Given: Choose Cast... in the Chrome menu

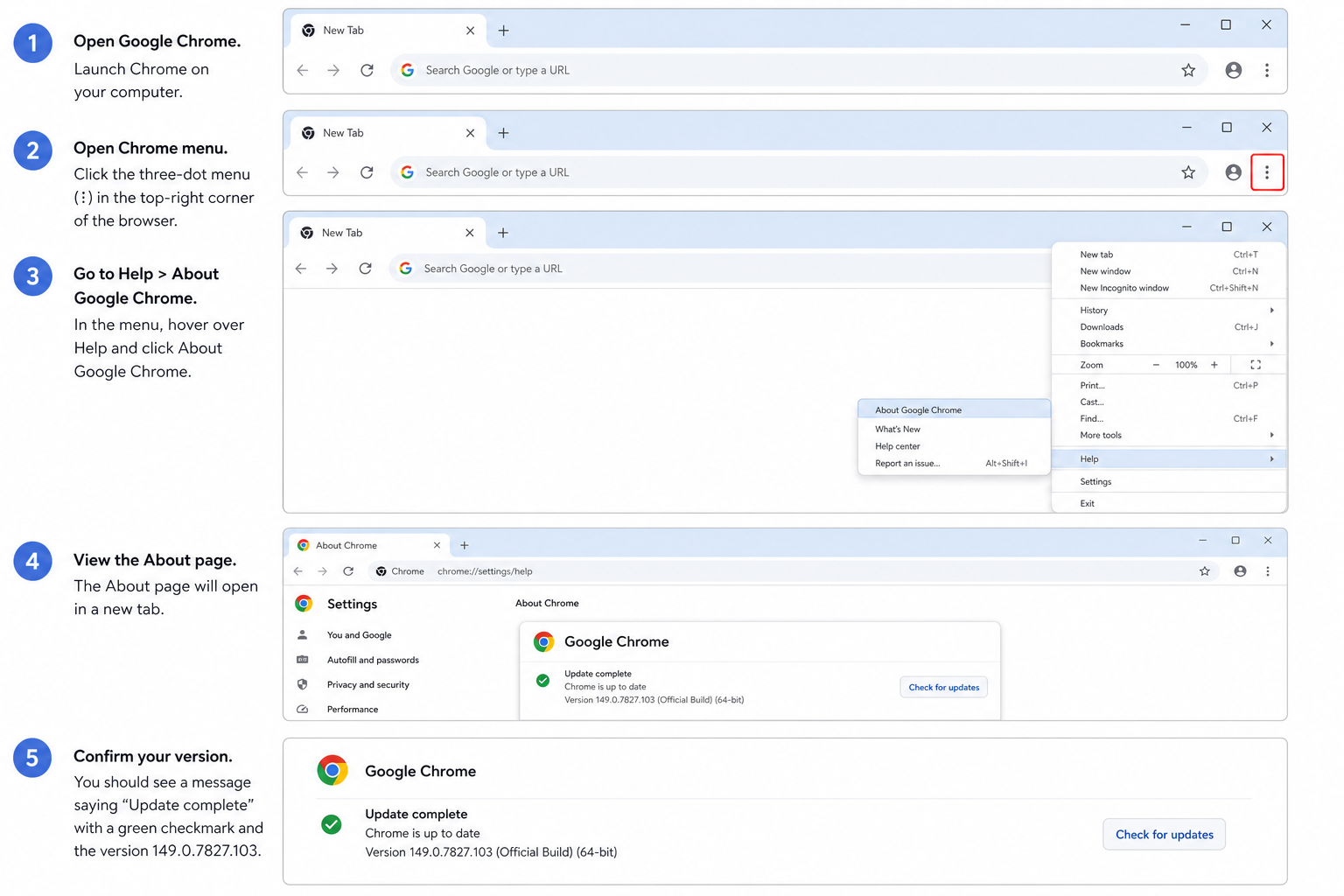Looking at the screenshot, I should pos(1170,402).
